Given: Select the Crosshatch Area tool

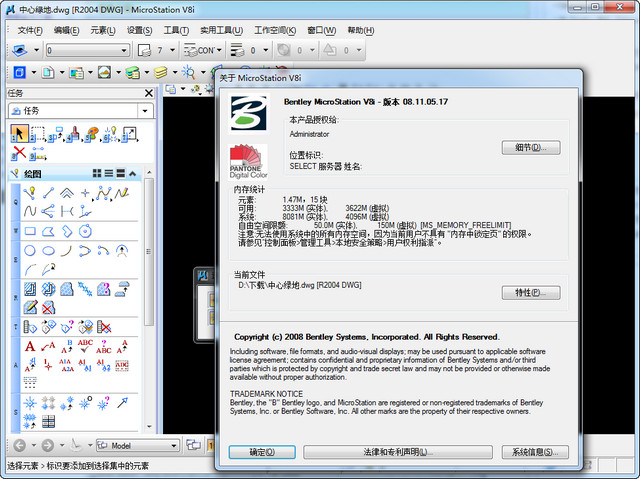Looking at the screenshot, I should 48,289.
